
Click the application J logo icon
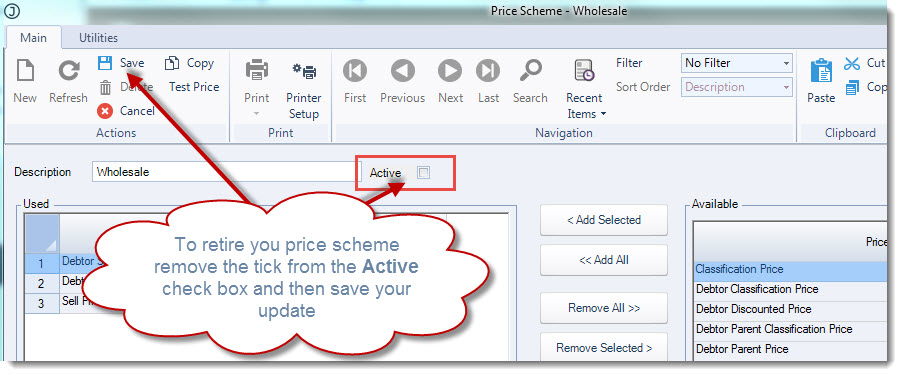pos(12,11)
